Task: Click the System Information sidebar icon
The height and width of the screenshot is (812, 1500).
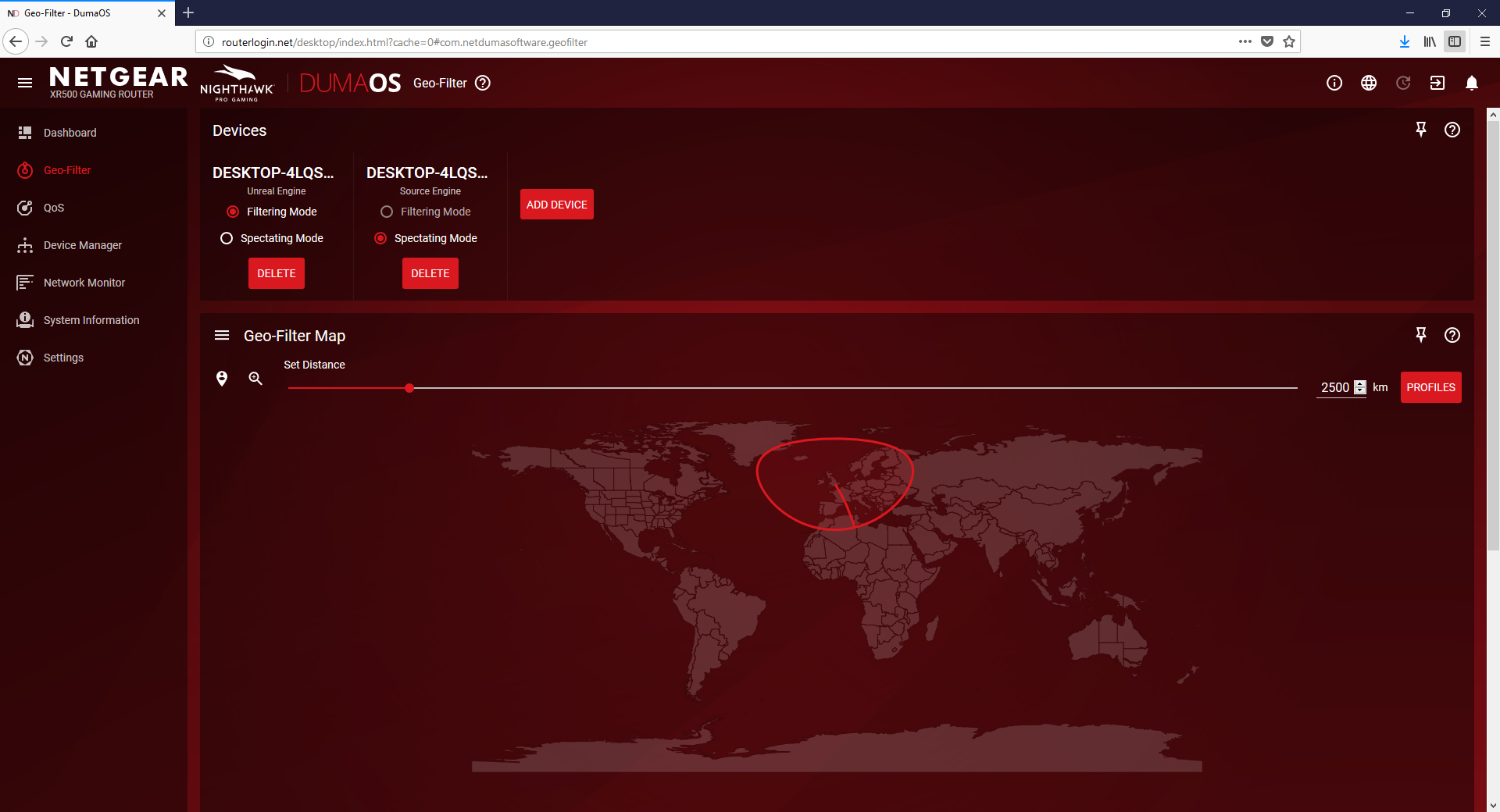Action: coord(25,320)
